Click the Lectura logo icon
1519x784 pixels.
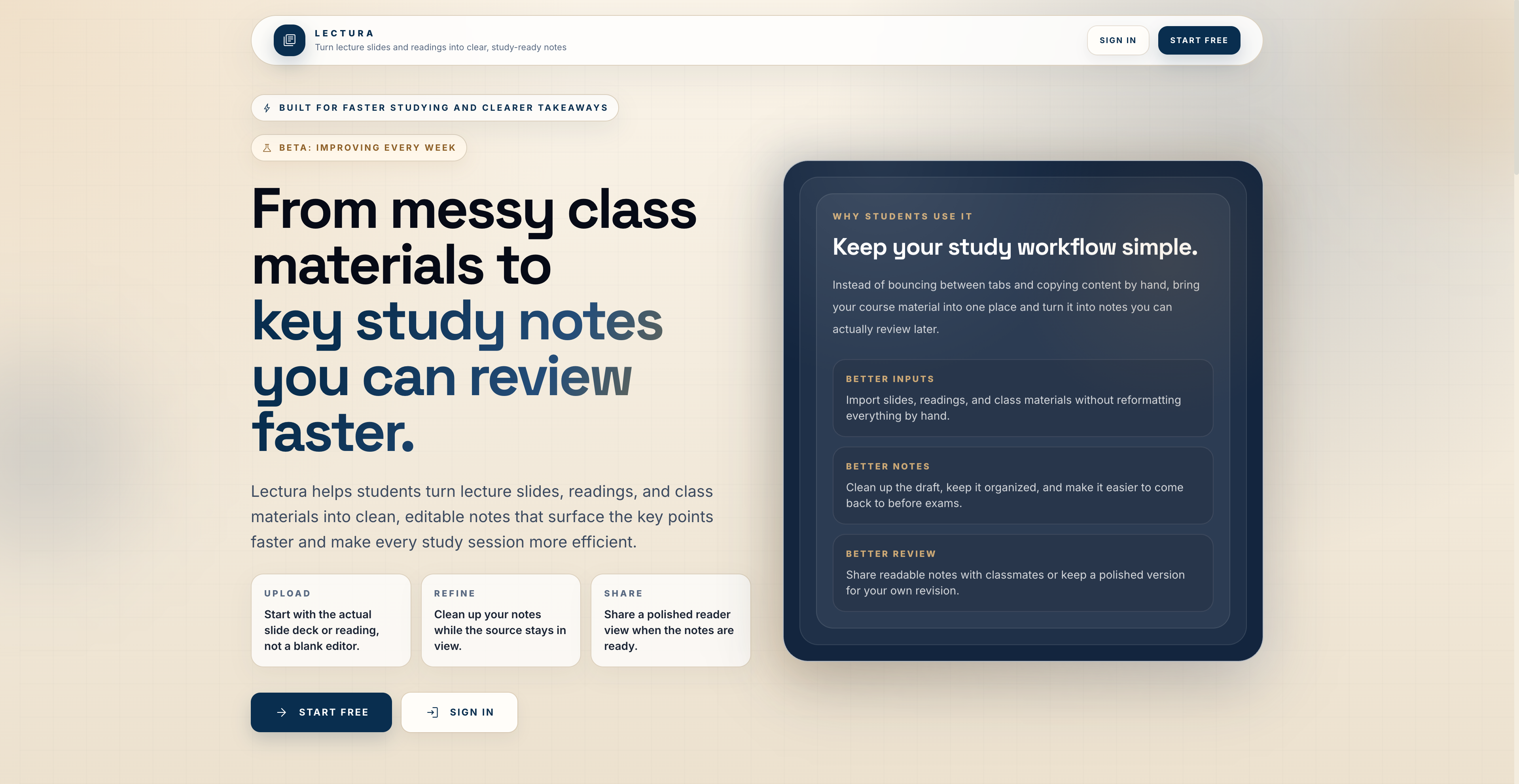(289, 40)
